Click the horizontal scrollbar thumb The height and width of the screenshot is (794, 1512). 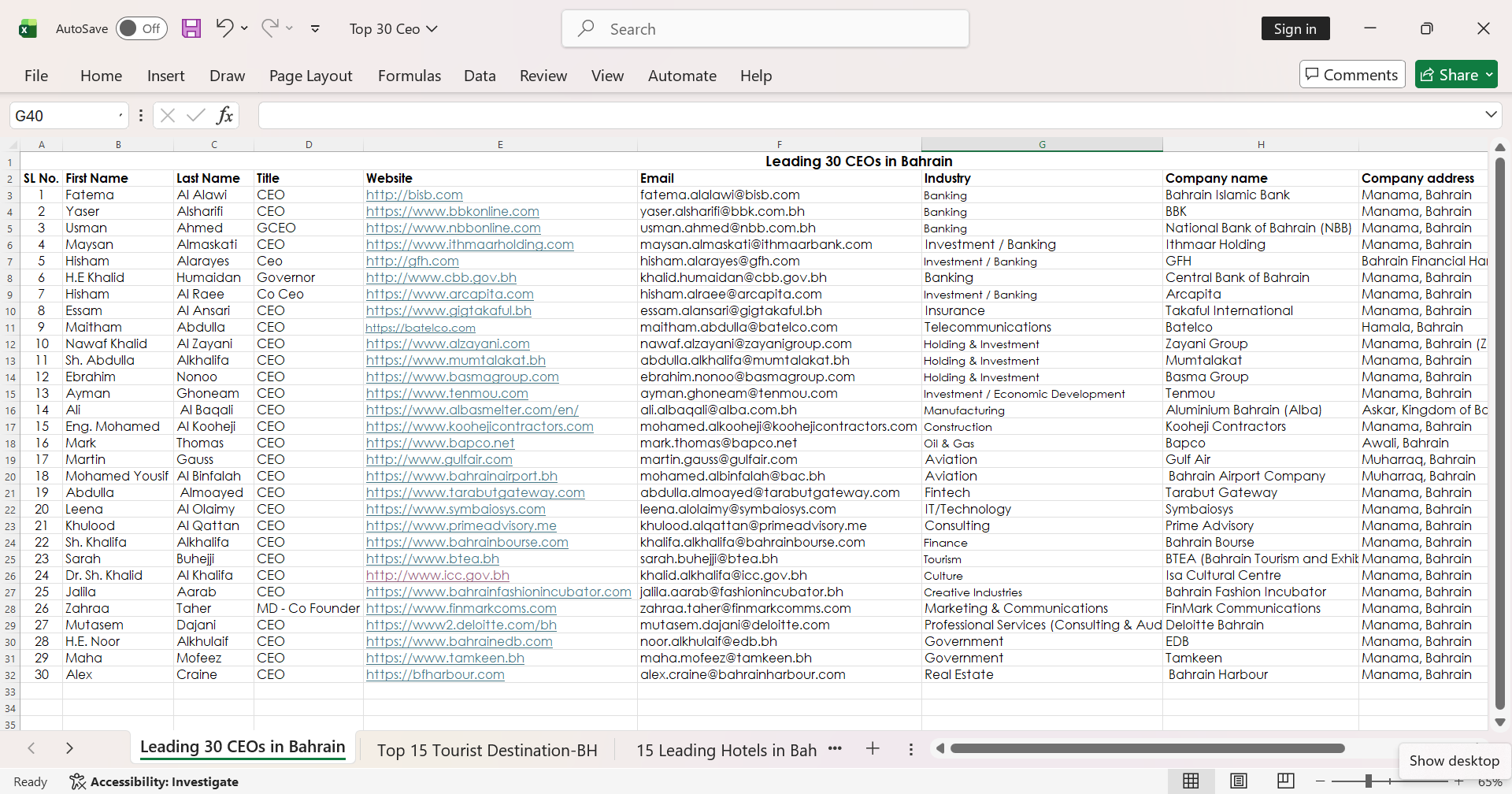coord(1147,748)
